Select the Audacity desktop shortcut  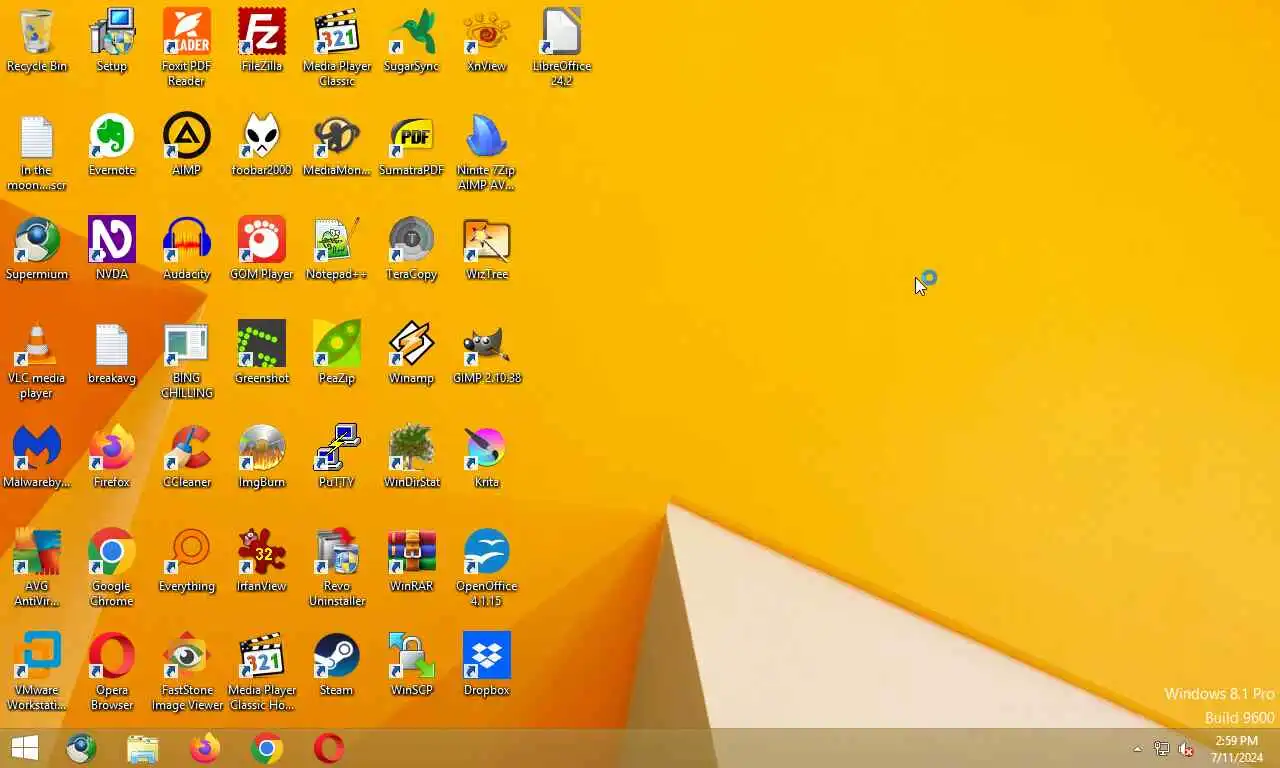pos(187,249)
